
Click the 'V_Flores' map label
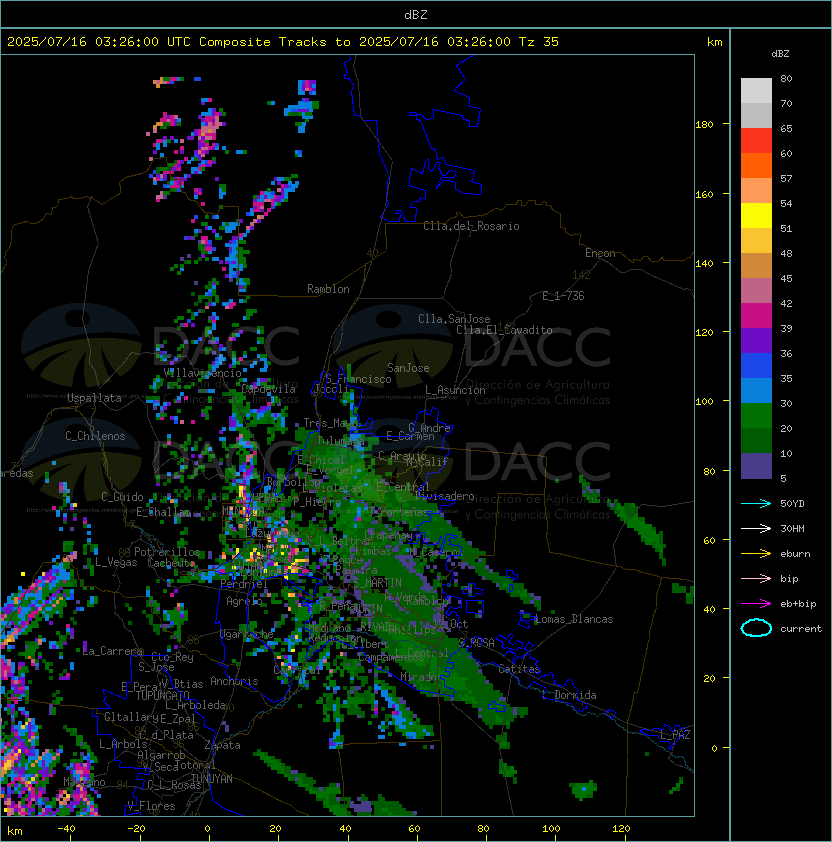pyautogui.click(x=151, y=806)
